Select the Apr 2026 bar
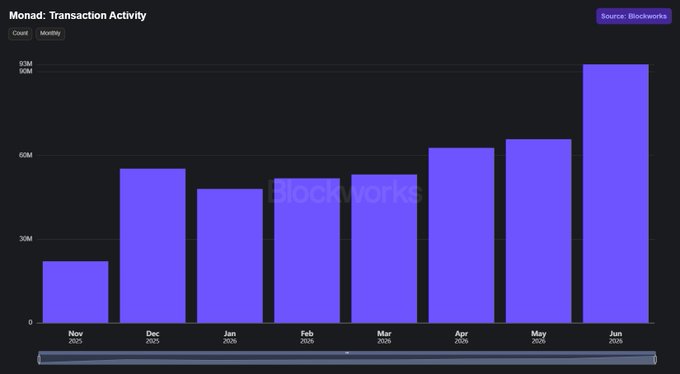This screenshot has height=374, width=680. [461, 235]
